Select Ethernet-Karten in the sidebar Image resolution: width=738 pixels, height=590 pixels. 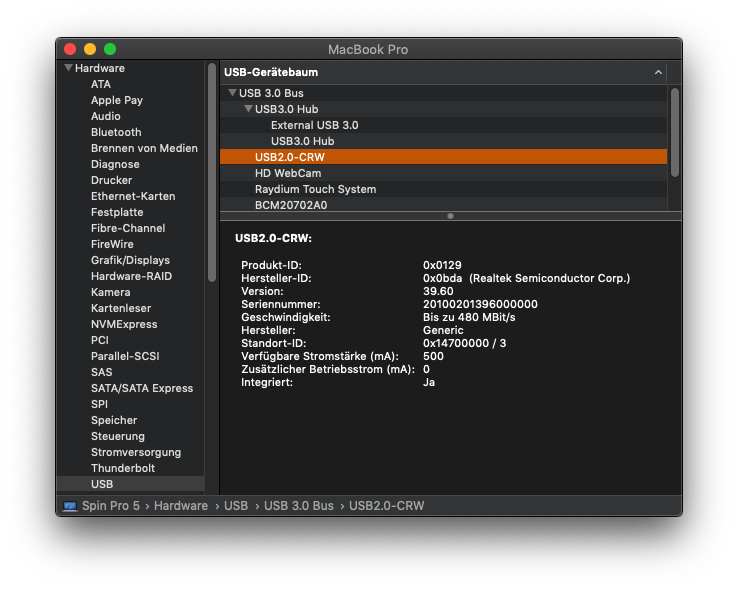(x=133, y=196)
